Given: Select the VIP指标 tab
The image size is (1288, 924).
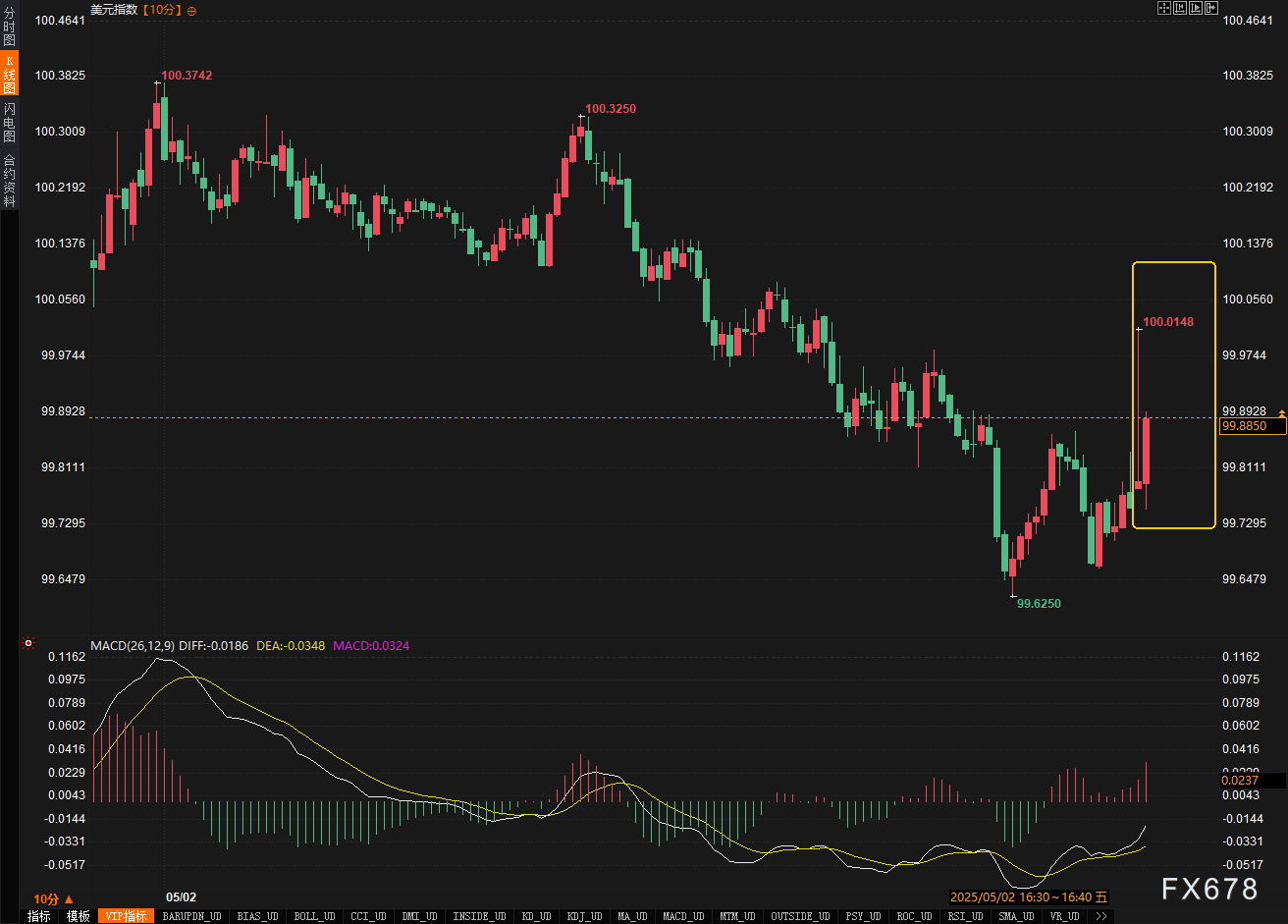Looking at the screenshot, I should tap(126, 916).
